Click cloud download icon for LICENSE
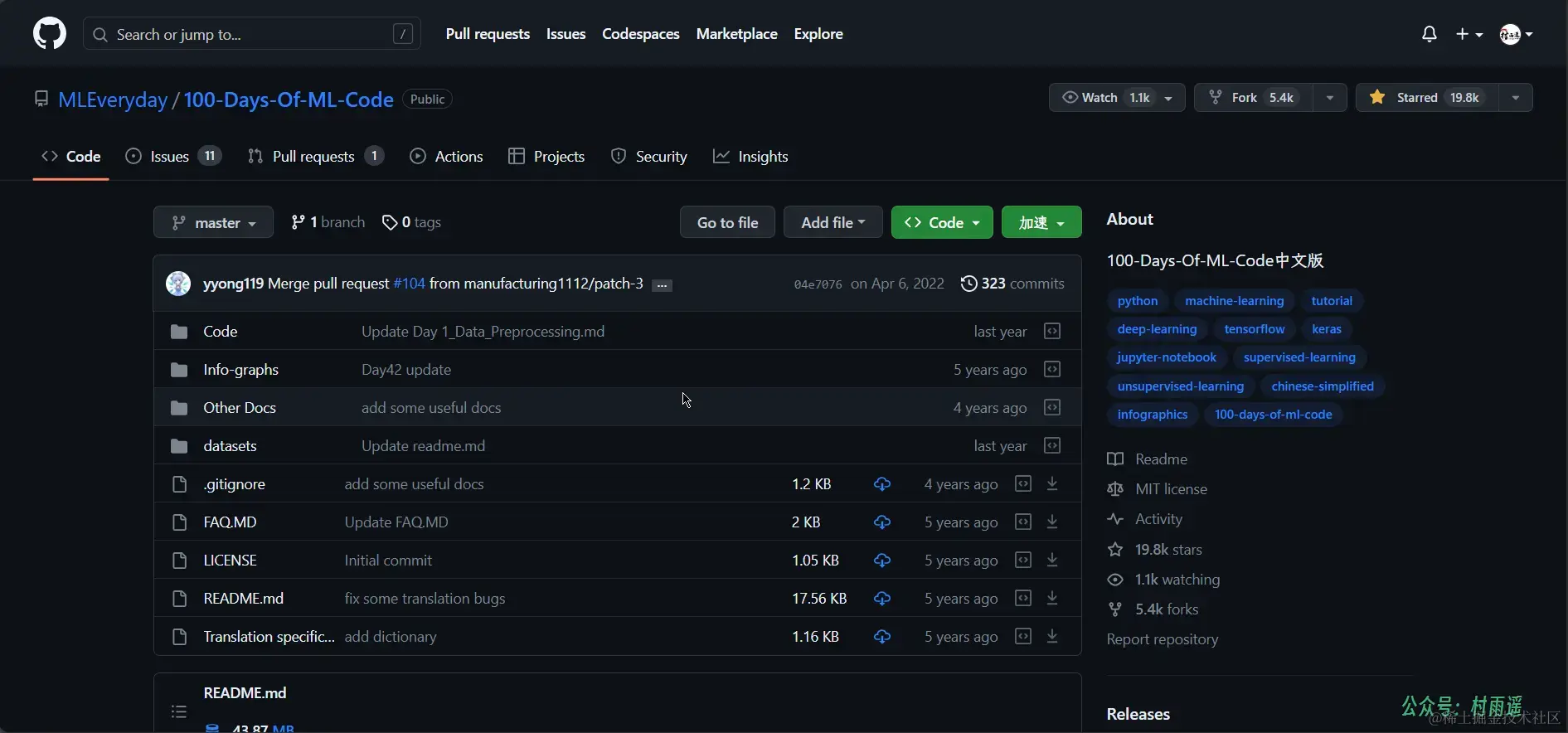 tap(882, 561)
